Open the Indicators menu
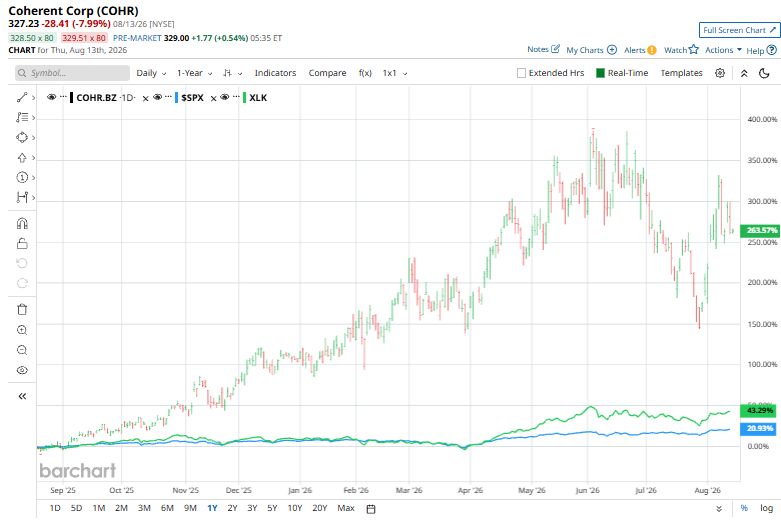Viewport: 781px width, 522px height. [275, 73]
